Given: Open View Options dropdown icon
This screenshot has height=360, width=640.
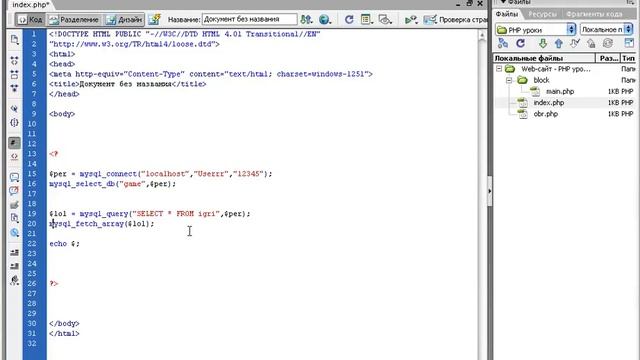Looking at the screenshot, I should click(367, 19).
